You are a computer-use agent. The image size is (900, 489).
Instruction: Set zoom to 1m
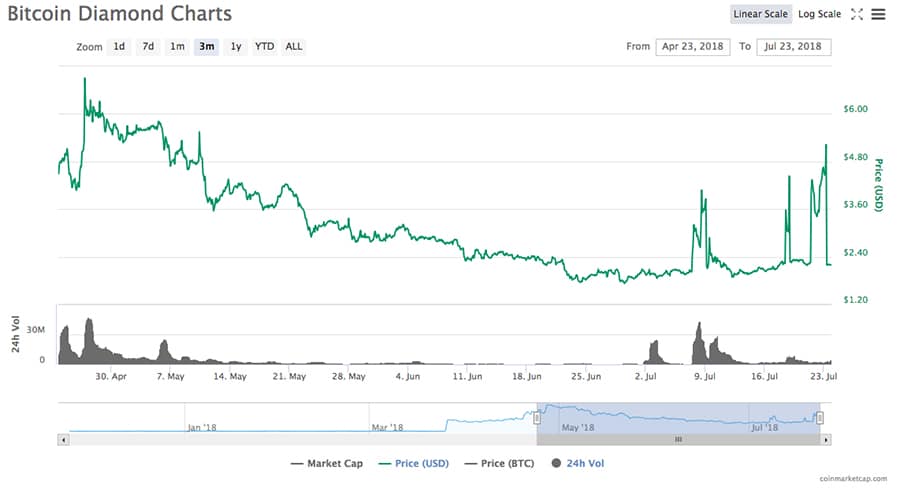point(177,46)
